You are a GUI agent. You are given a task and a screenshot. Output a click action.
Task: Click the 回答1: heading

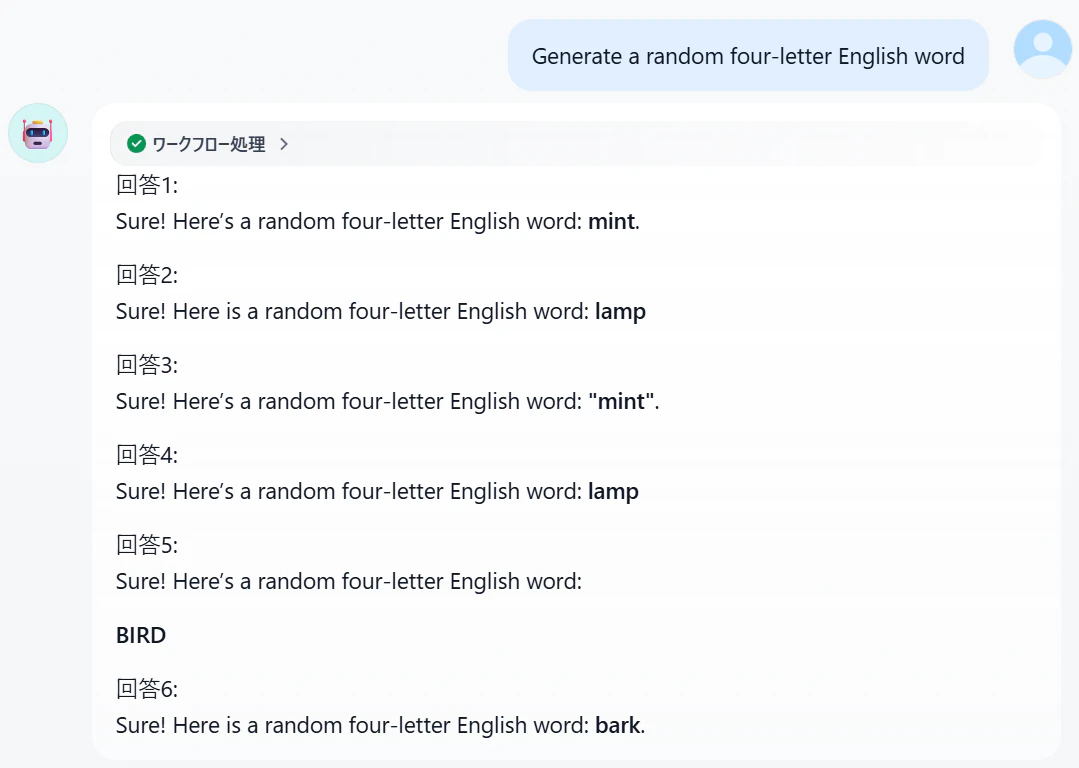tap(147, 185)
